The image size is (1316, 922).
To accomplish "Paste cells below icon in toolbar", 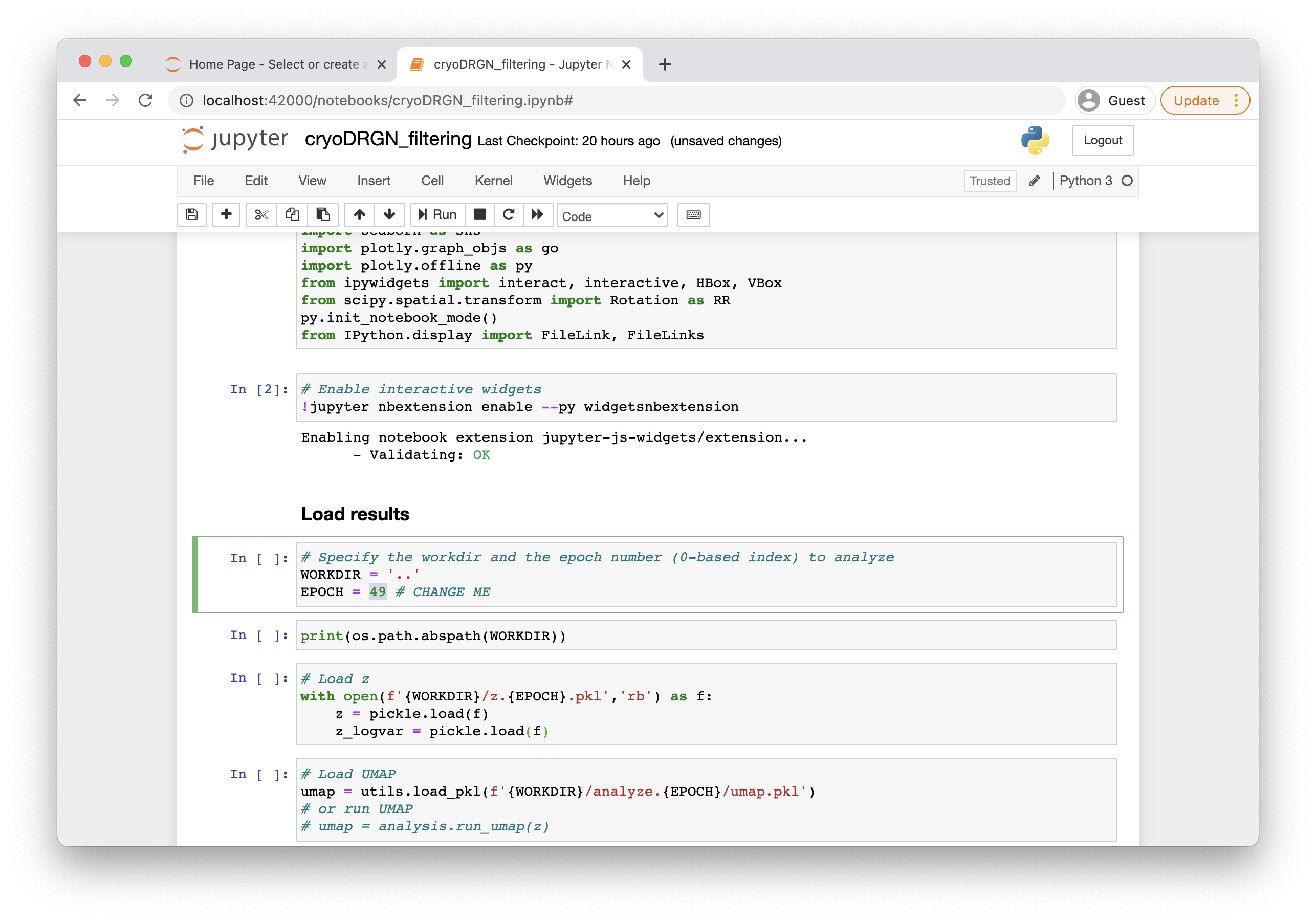I will tap(323, 215).
